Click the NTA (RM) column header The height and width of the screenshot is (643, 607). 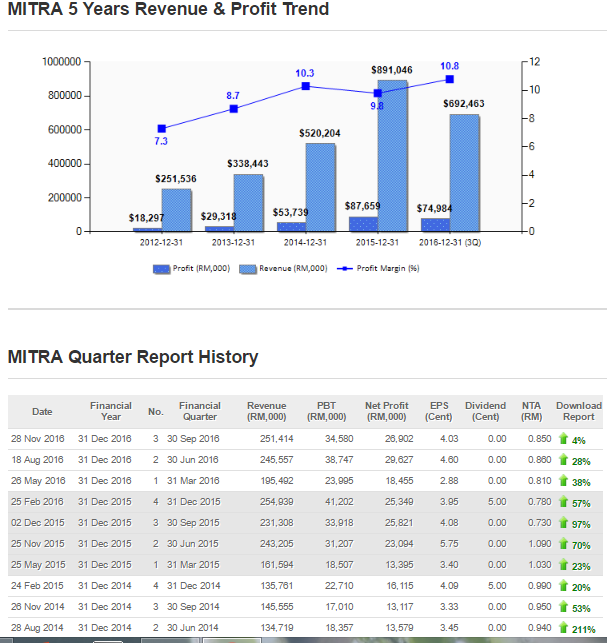(x=531, y=411)
